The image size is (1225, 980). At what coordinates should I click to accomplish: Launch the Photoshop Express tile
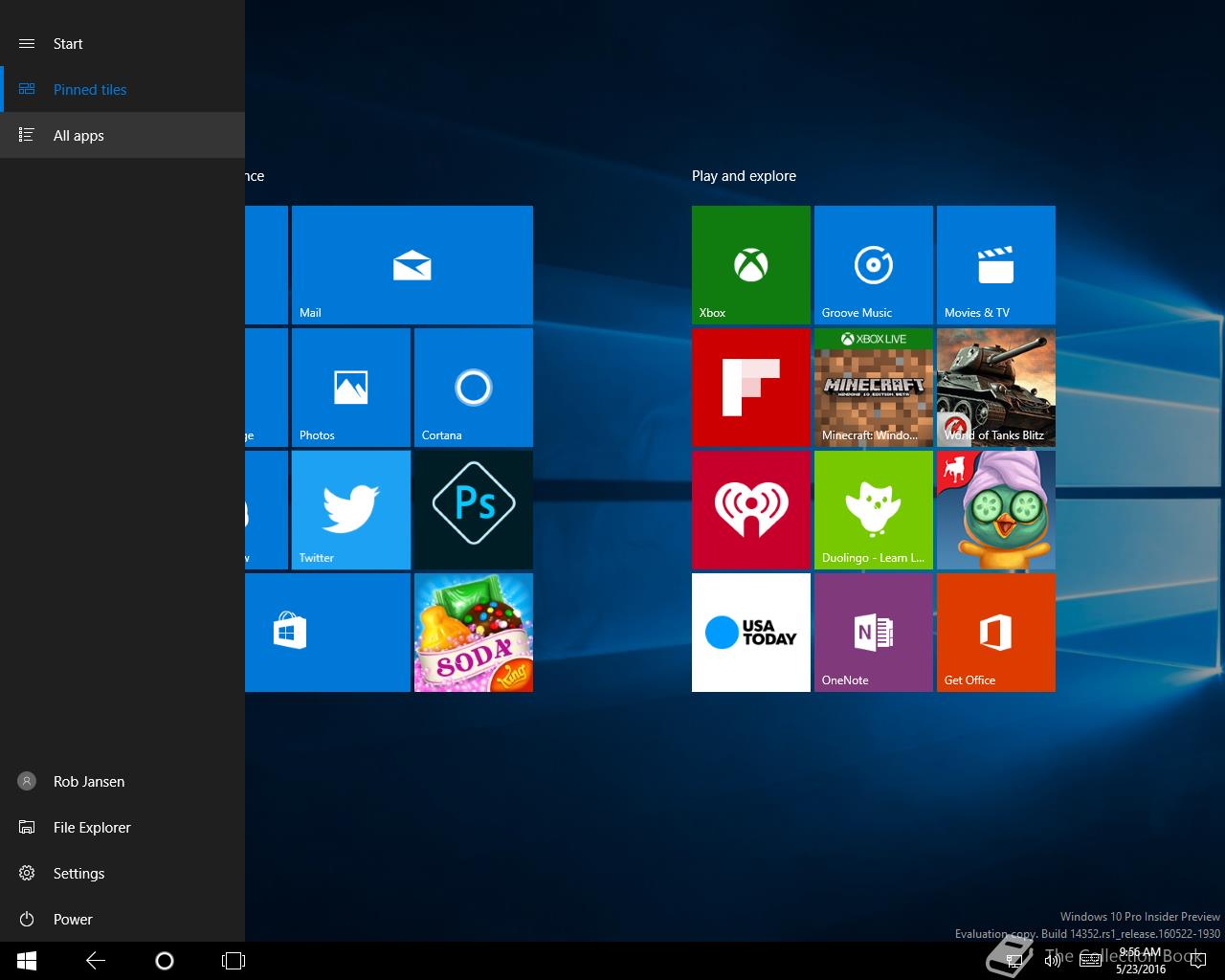(x=473, y=510)
